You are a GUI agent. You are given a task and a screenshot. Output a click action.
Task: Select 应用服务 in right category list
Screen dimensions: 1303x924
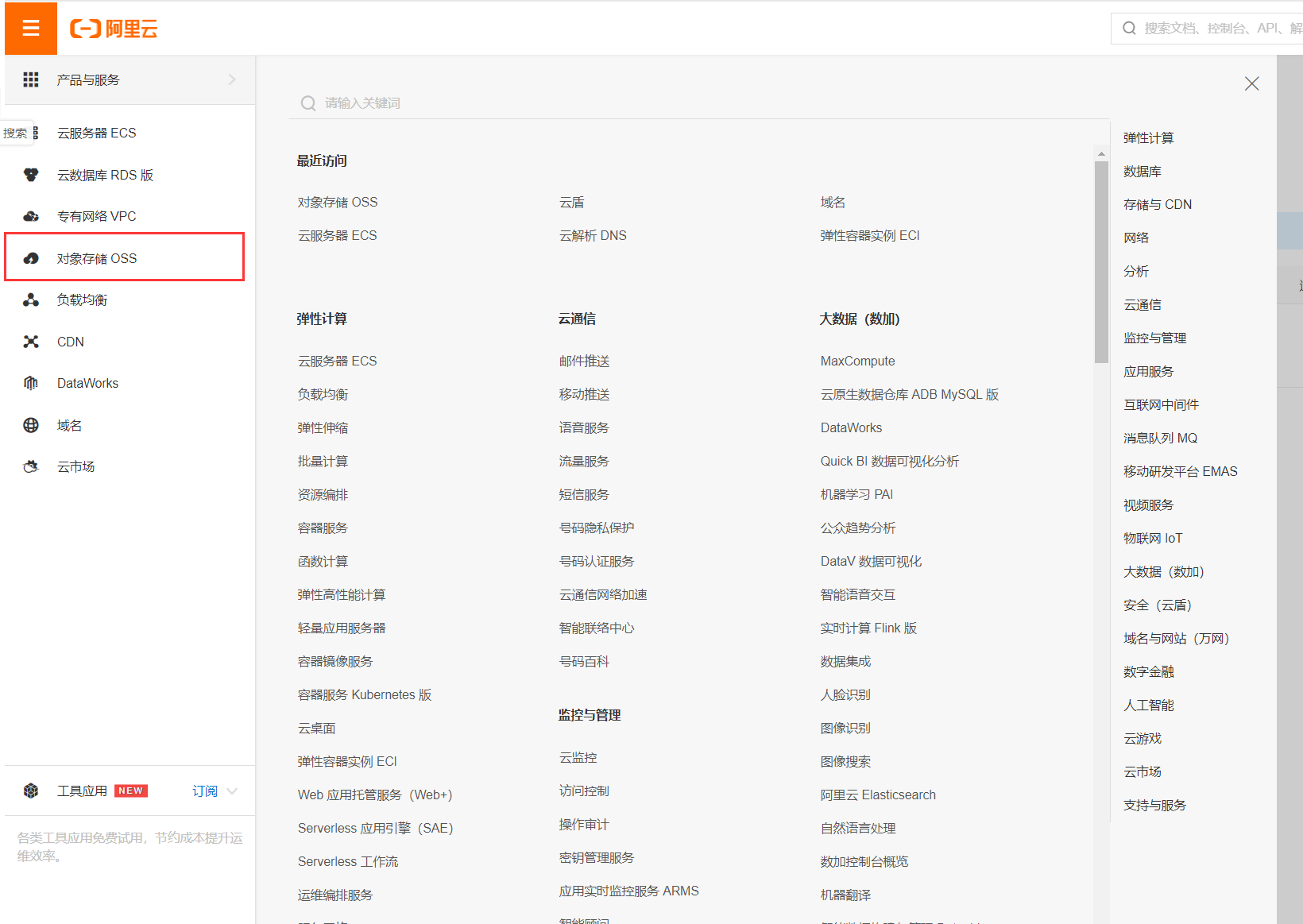tap(1148, 371)
